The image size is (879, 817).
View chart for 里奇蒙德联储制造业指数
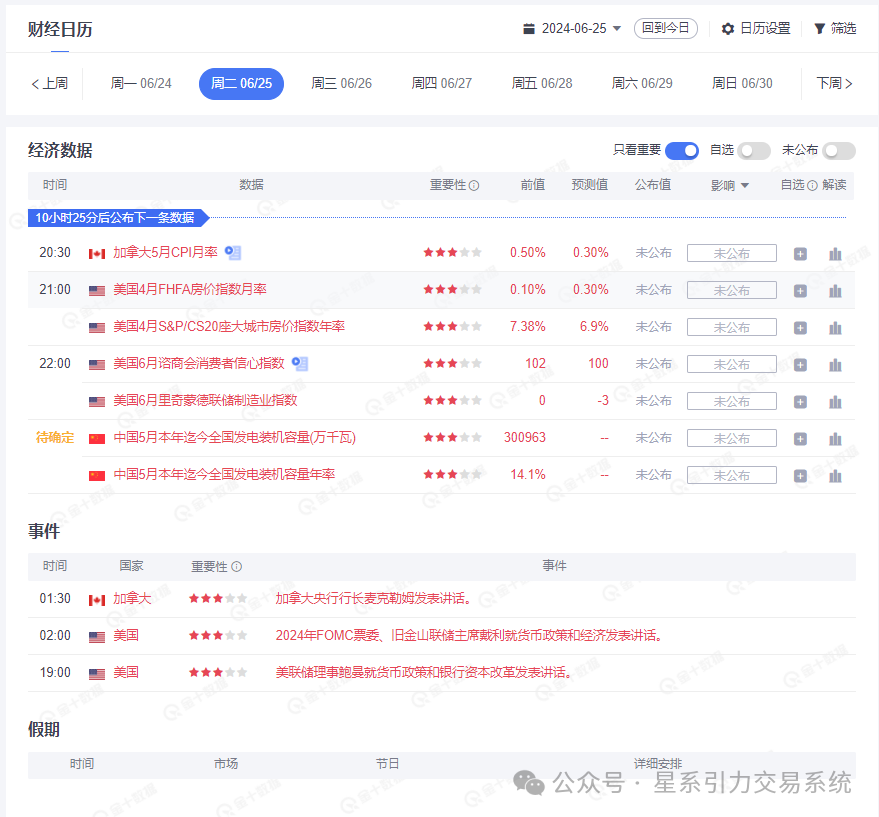coord(835,401)
